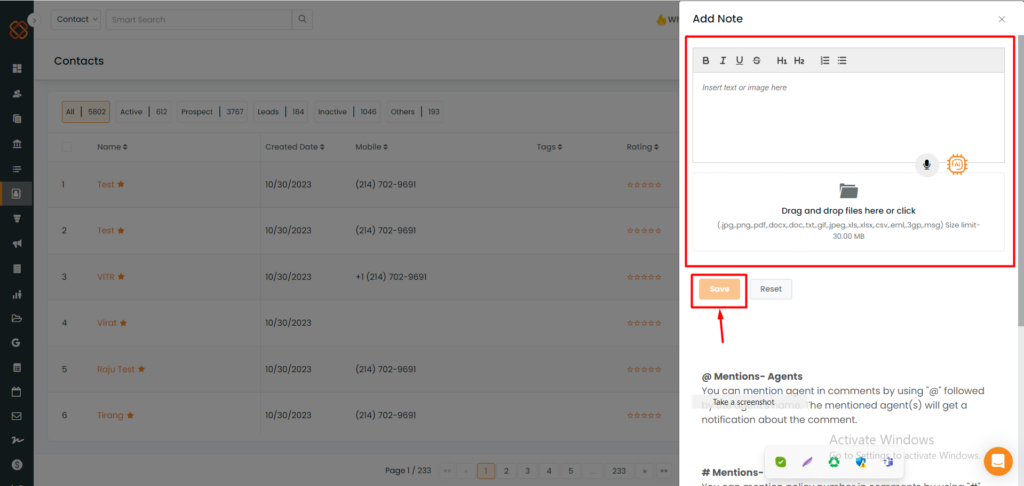Insert a bulleted list in note
The image size is (1024, 486).
(842, 61)
